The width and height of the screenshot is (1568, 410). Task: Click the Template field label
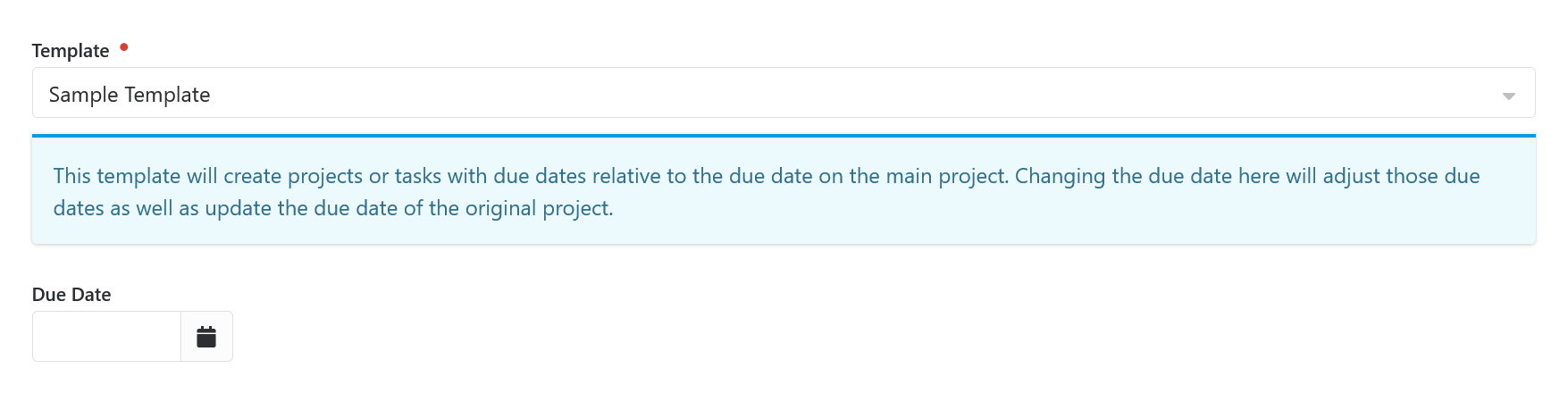(71, 51)
